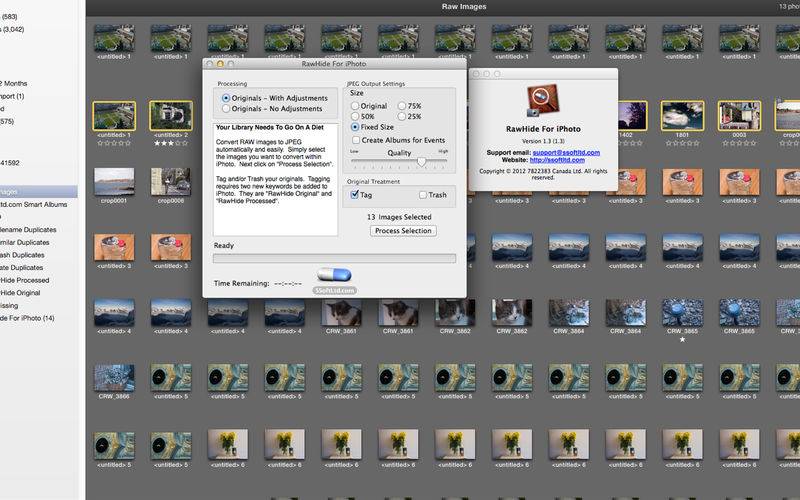
Task: Uncheck the Tag checkbox
Action: coord(355,194)
